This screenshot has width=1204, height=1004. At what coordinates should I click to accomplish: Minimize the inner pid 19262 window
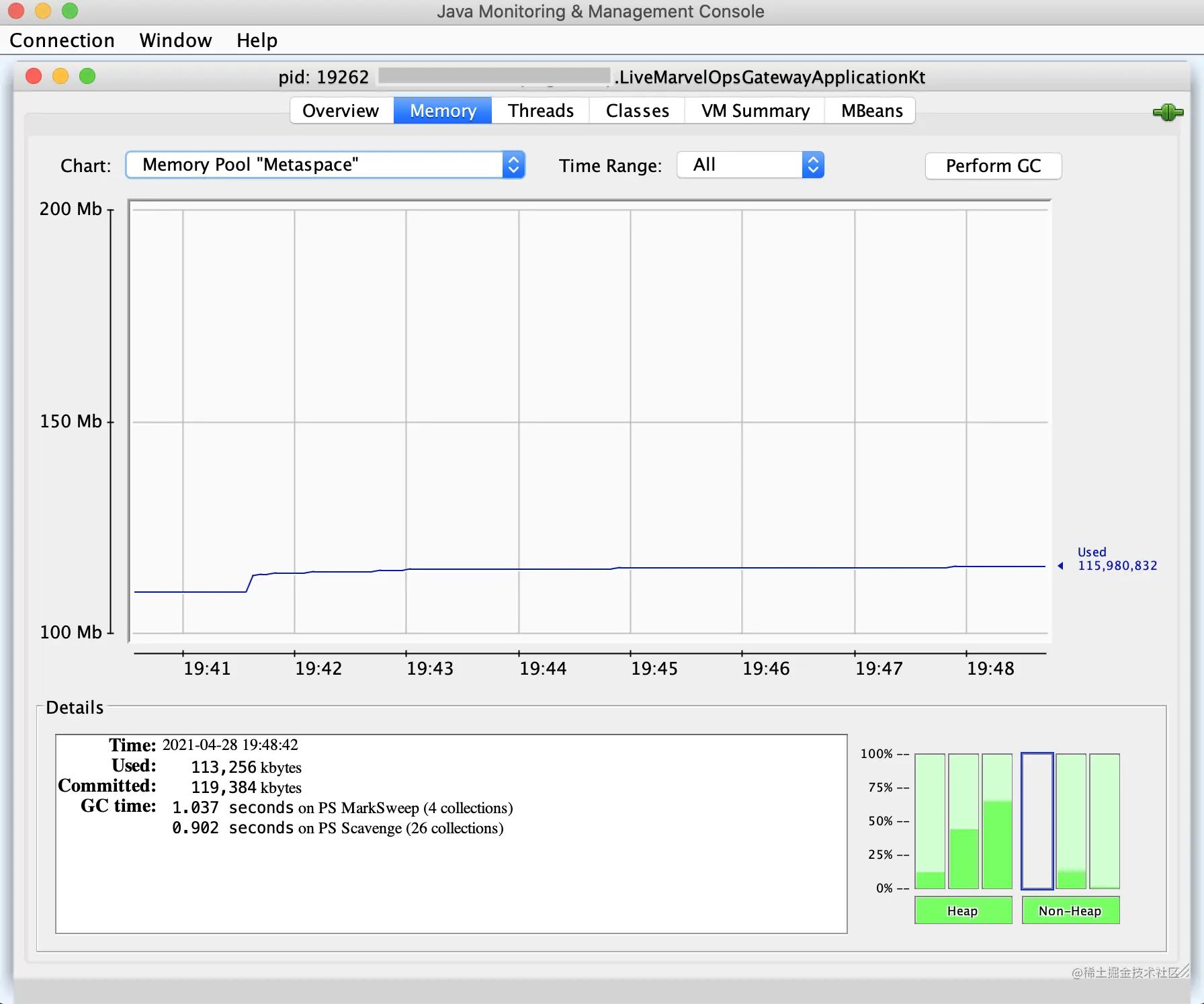point(60,76)
